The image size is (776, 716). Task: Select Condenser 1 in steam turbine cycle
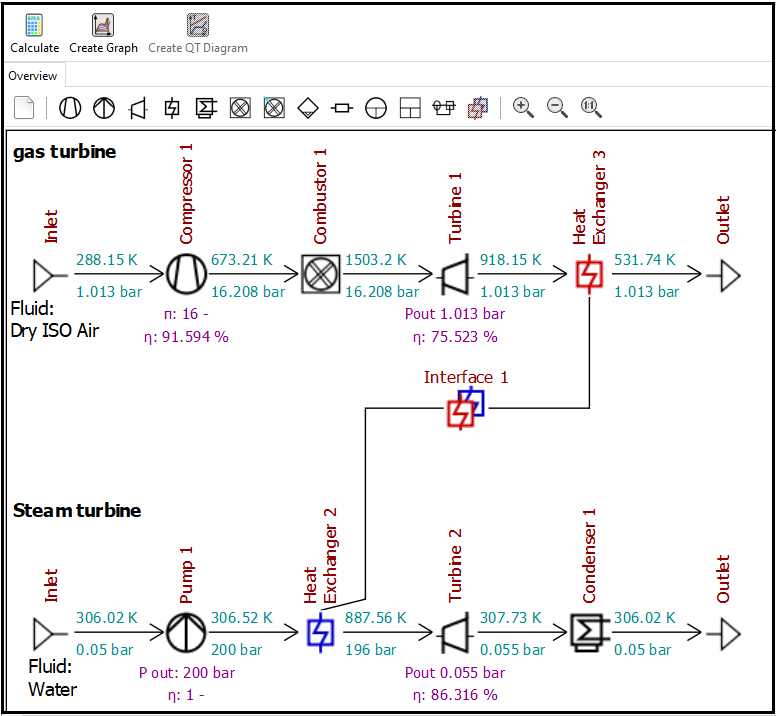coord(590,633)
